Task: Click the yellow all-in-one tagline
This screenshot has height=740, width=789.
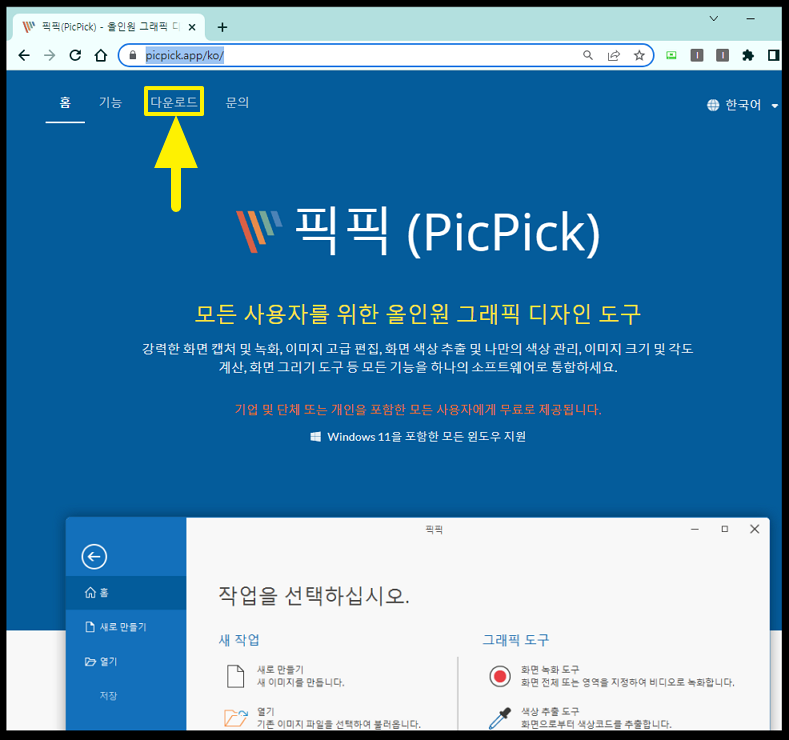Action: tap(418, 314)
